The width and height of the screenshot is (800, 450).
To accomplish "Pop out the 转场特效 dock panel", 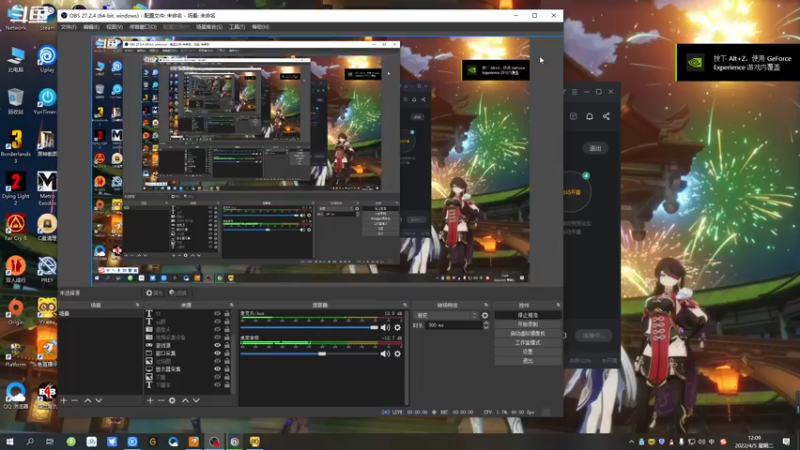I will [486, 305].
